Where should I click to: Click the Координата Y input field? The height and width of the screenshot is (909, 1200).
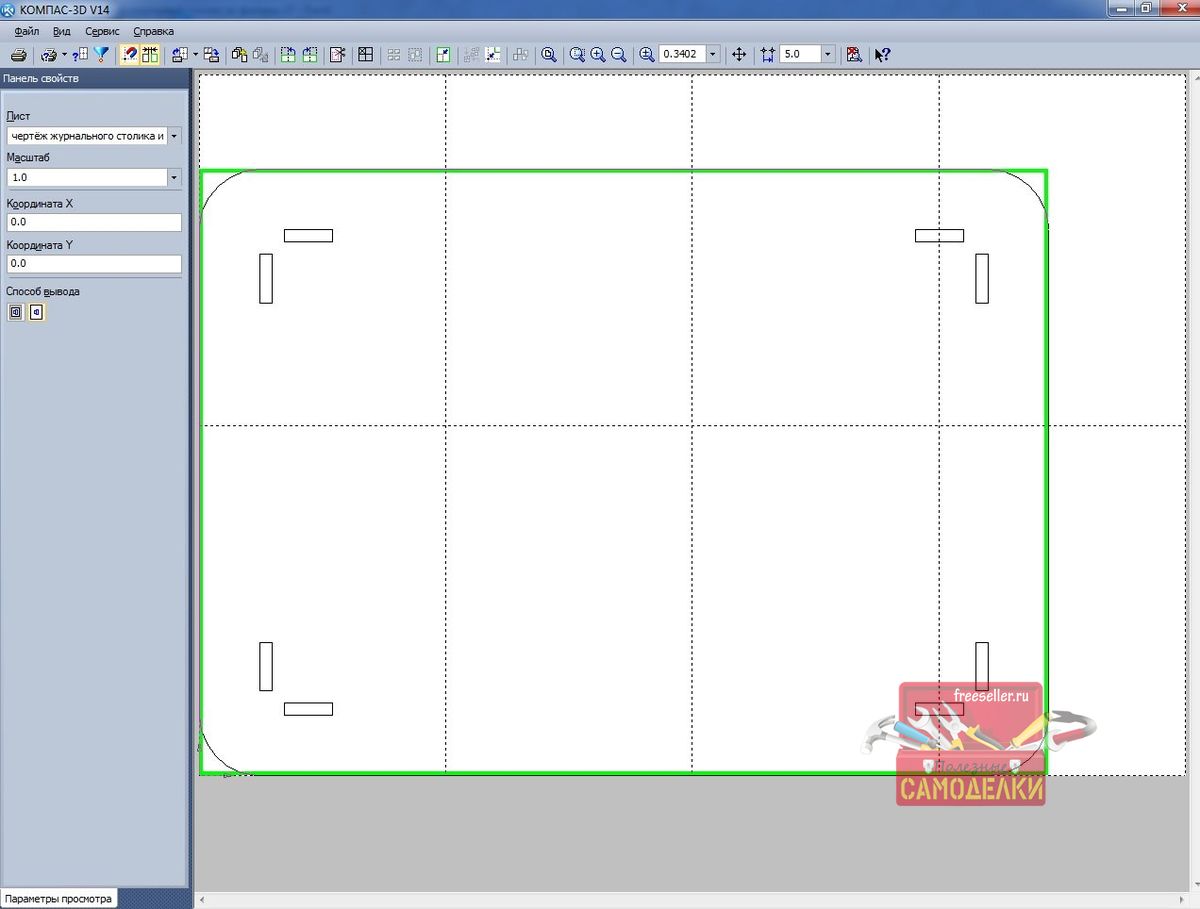click(x=93, y=264)
